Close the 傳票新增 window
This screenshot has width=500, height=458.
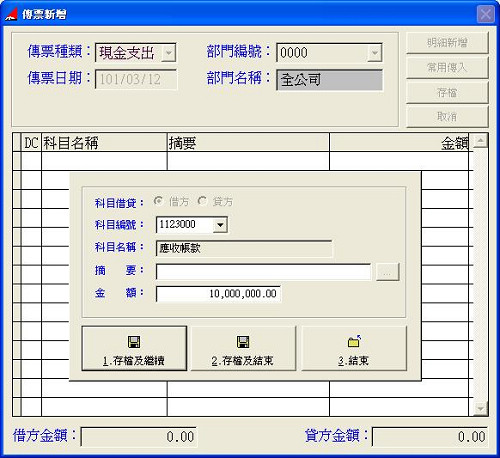point(485,14)
